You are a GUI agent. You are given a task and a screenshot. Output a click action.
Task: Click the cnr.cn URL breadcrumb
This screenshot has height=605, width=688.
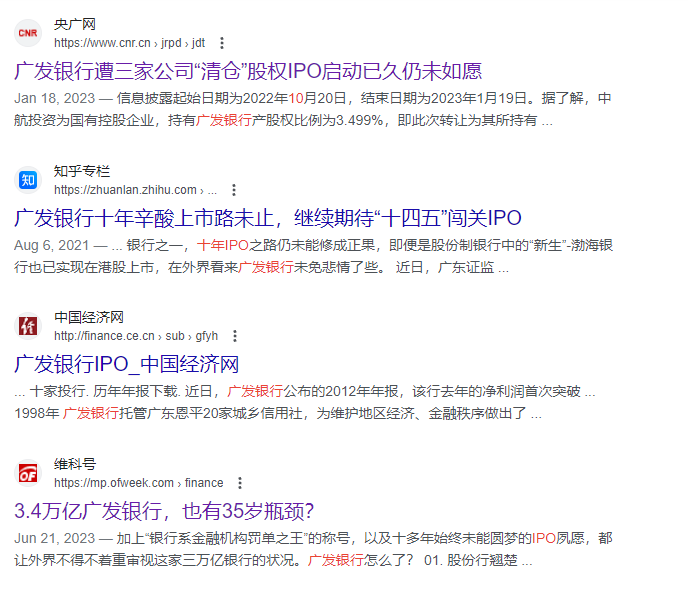pyautogui.click(x=129, y=43)
